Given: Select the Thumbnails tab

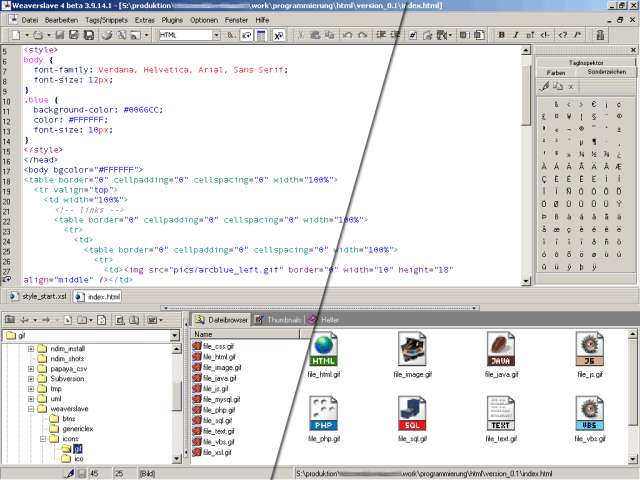Looking at the screenshot, I should pyautogui.click(x=278, y=320).
